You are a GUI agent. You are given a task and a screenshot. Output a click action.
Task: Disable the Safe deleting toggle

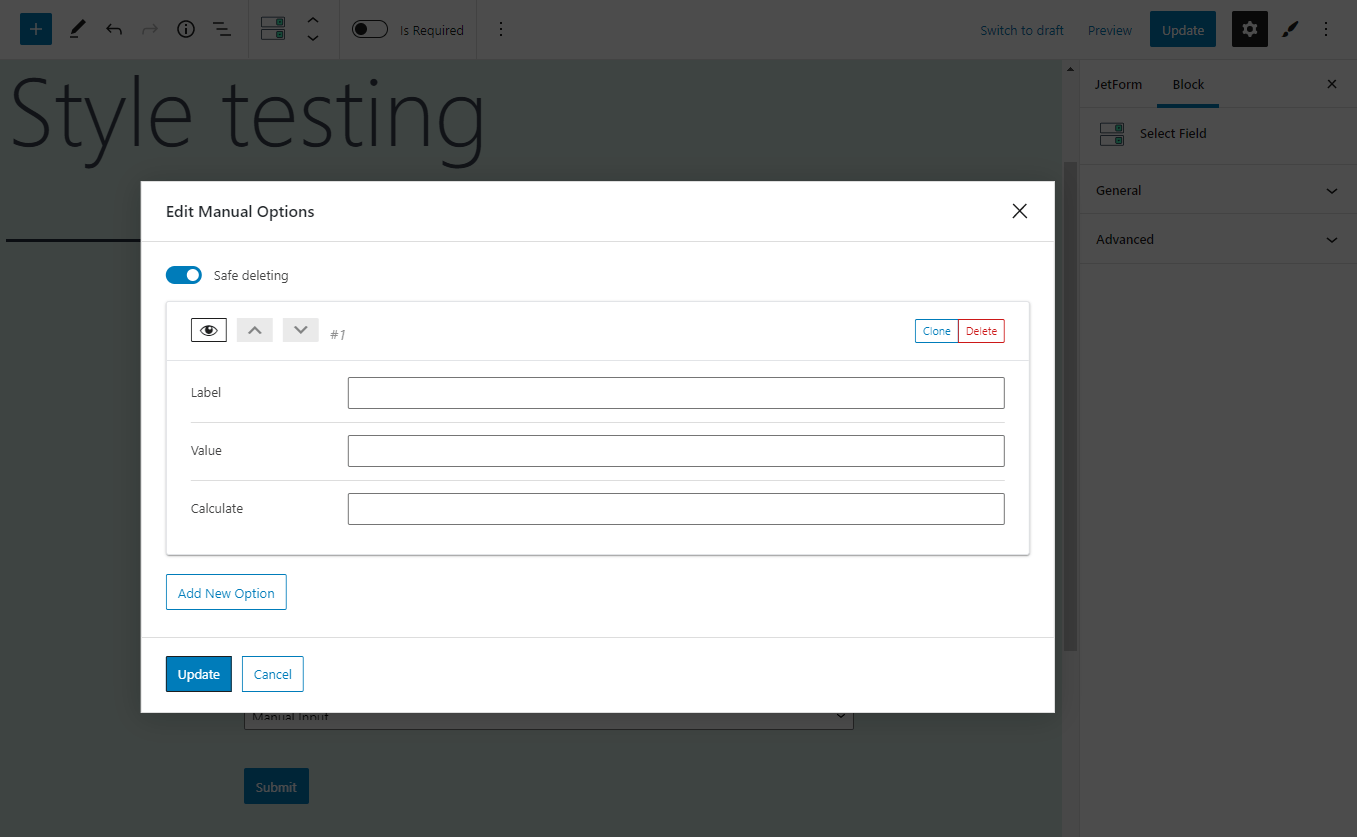[184, 274]
